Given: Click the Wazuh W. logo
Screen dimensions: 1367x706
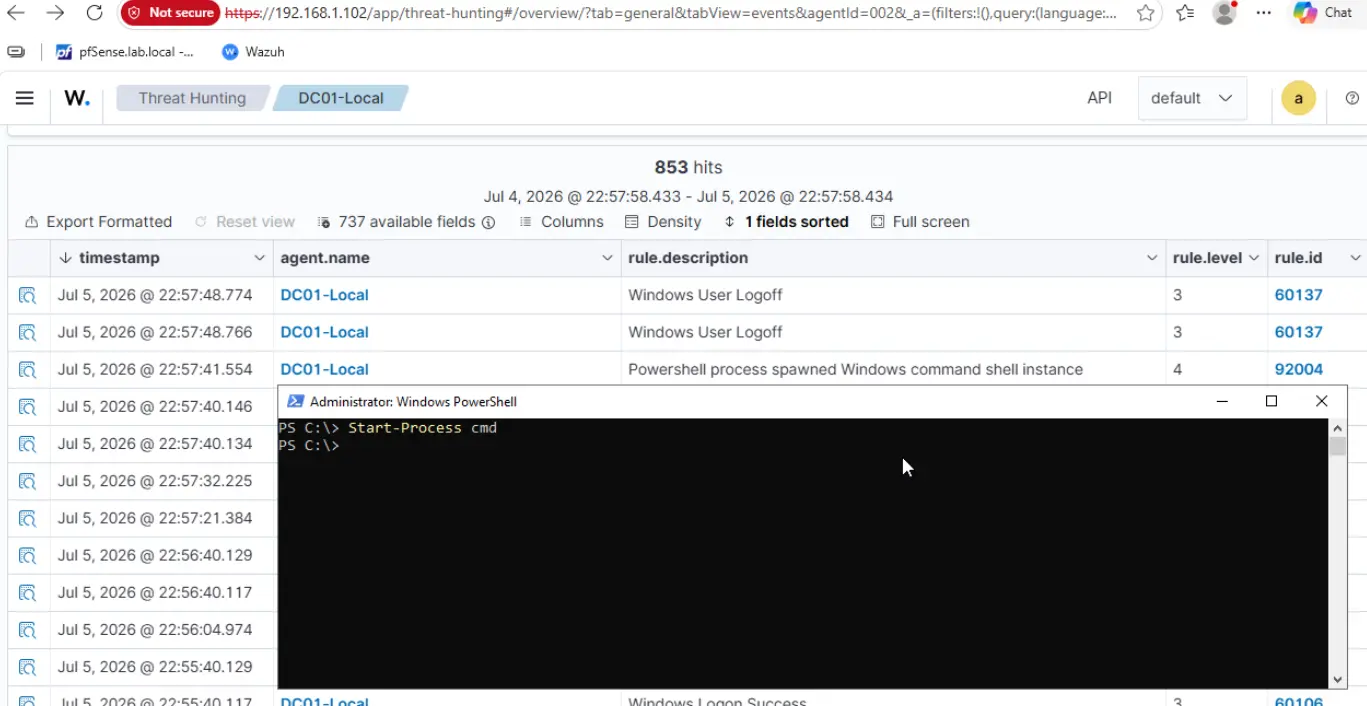Looking at the screenshot, I should (77, 98).
